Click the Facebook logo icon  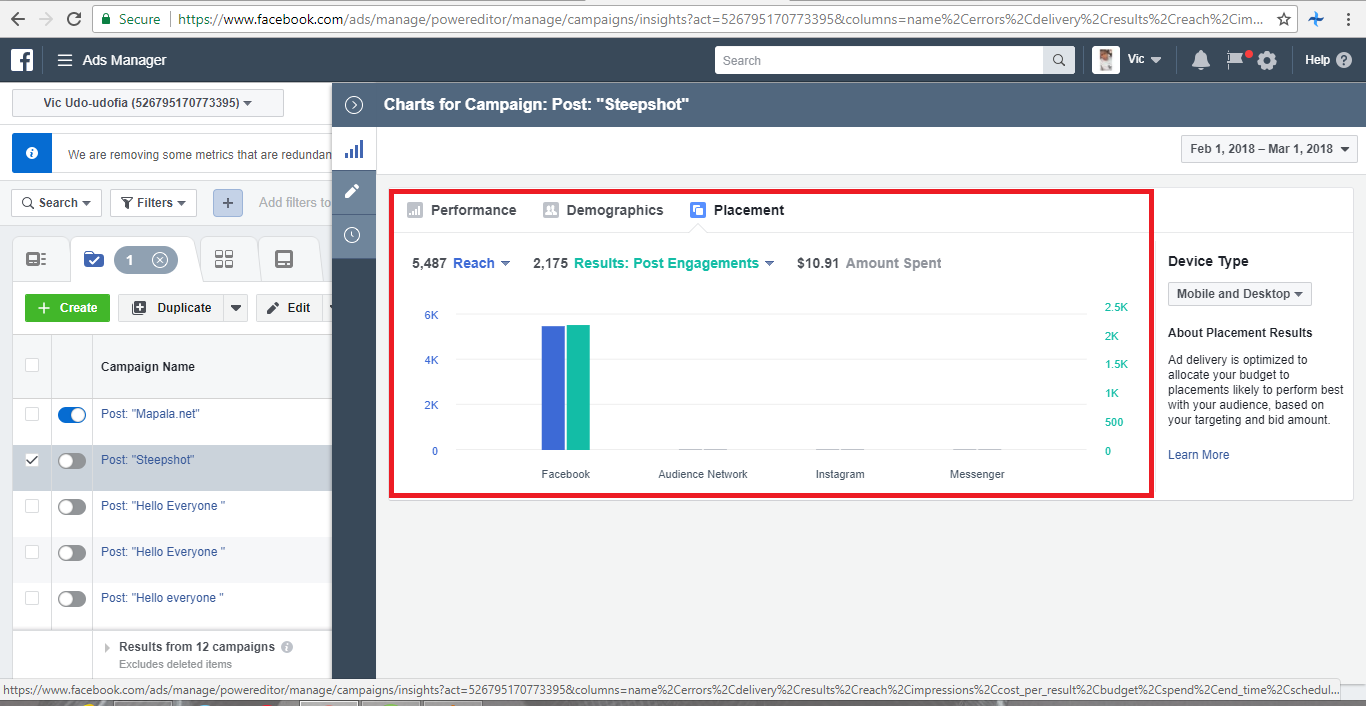click(x=22, y=60)
